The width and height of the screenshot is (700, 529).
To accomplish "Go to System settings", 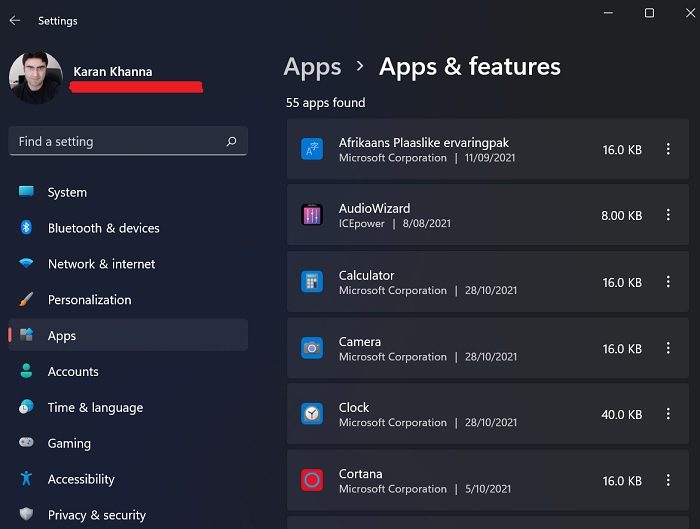I will [x=67, y=192].
